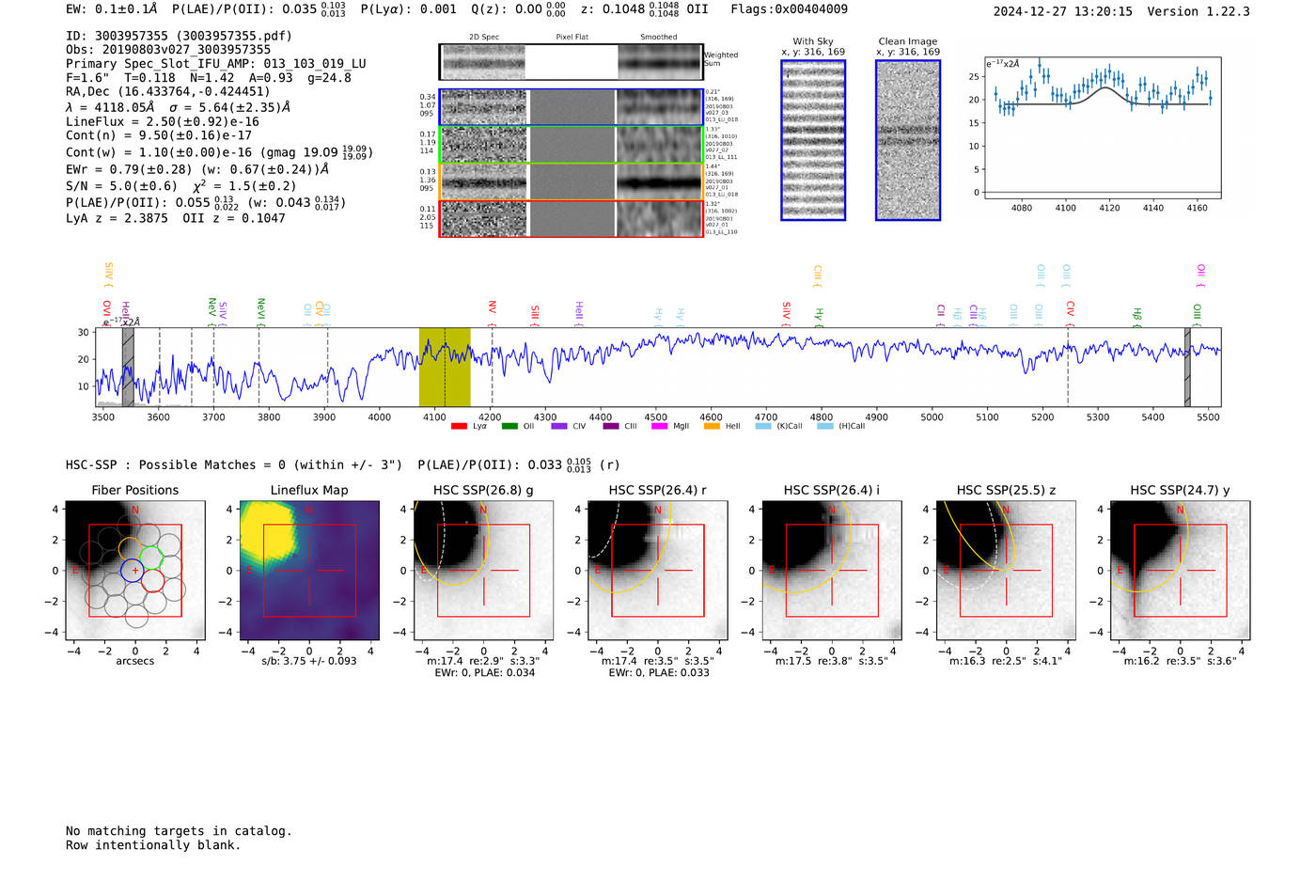Select the blue-bordered 2D spectrum row

571,107
